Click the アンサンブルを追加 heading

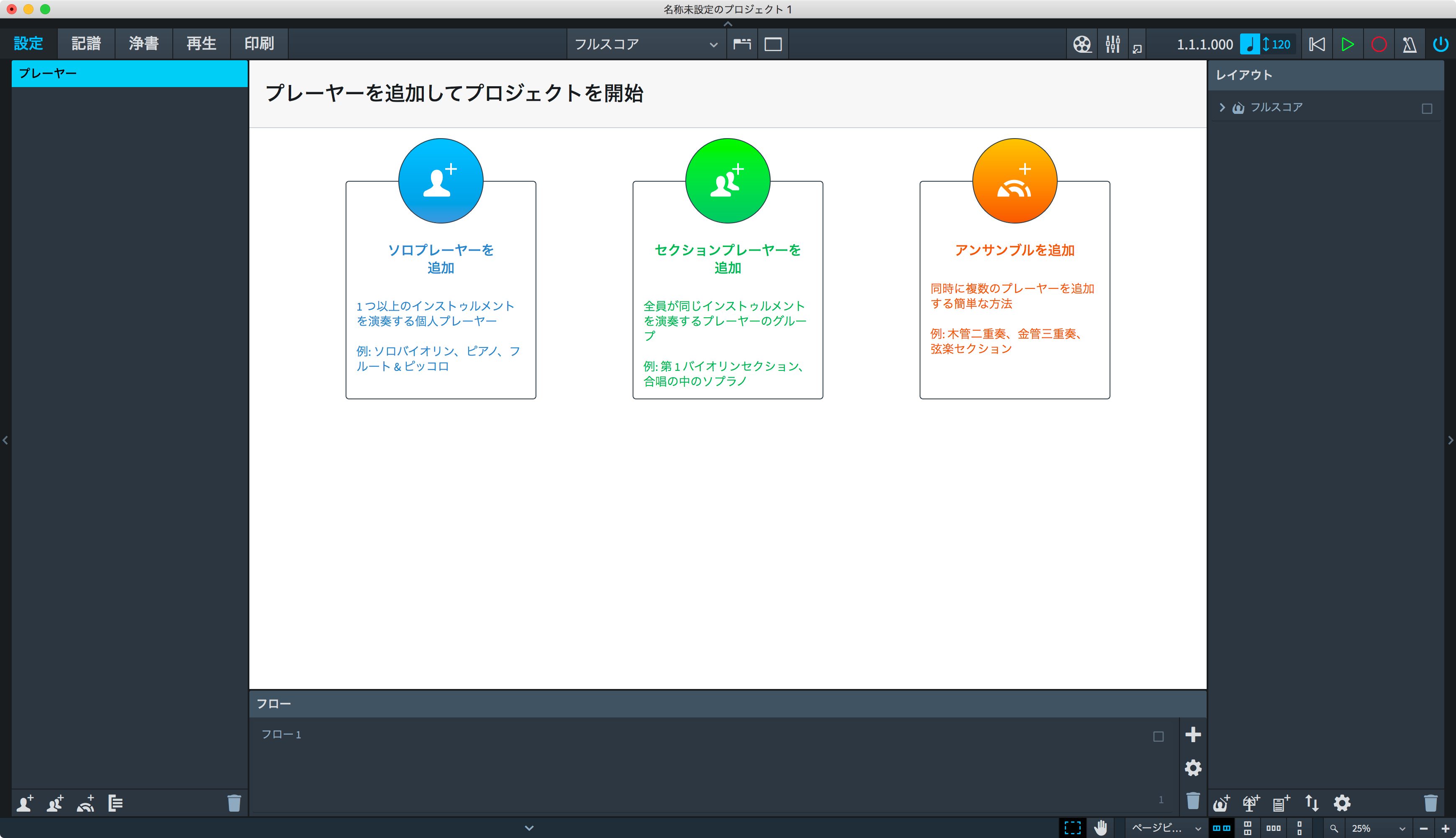coord(1015,250)
